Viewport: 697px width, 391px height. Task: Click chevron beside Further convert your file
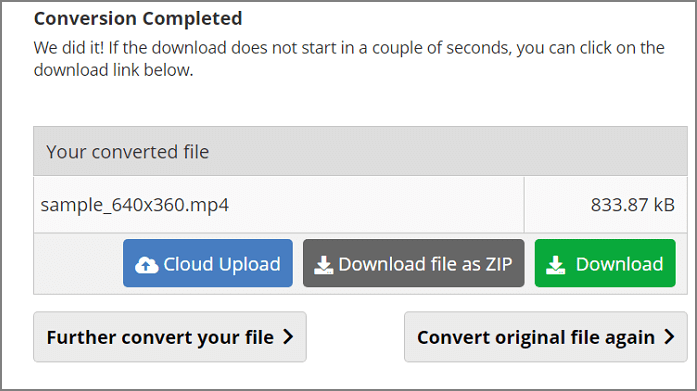[x=288, y=337]
